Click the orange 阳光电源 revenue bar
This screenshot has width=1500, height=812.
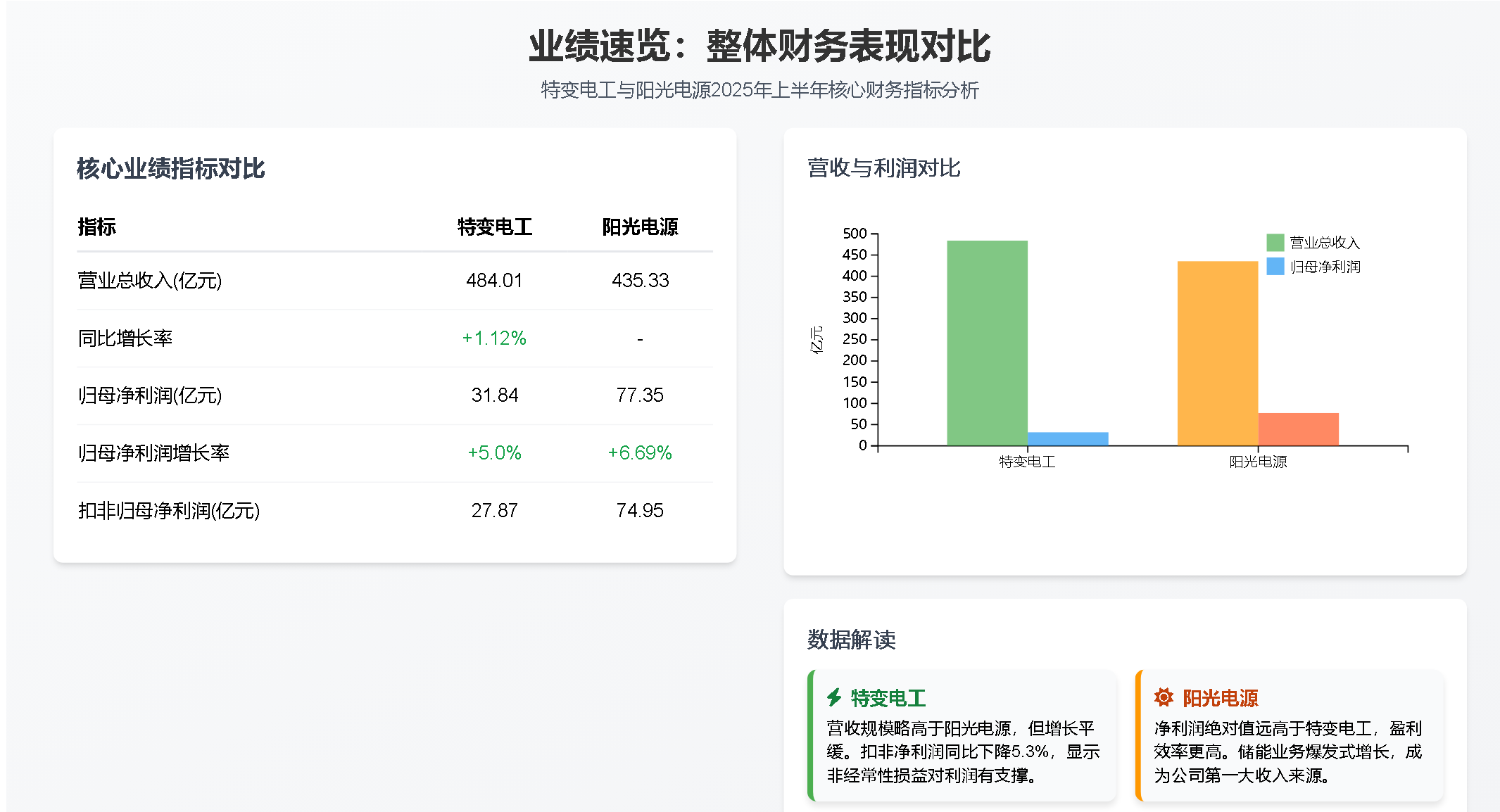[1217, 353]
